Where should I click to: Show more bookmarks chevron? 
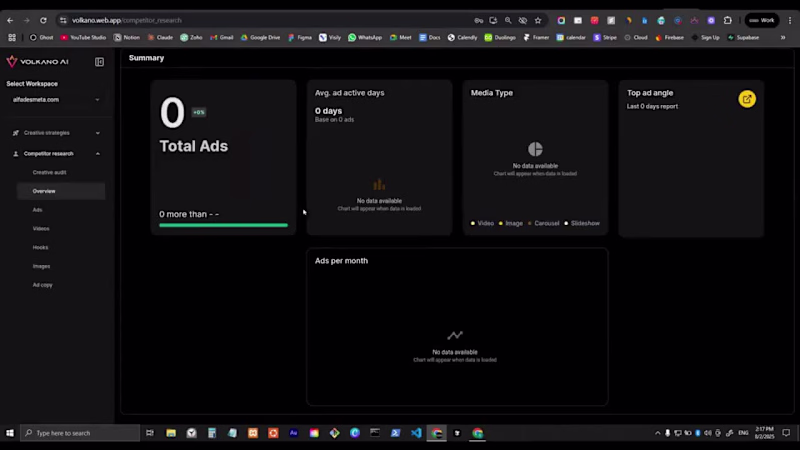point(783,37)
